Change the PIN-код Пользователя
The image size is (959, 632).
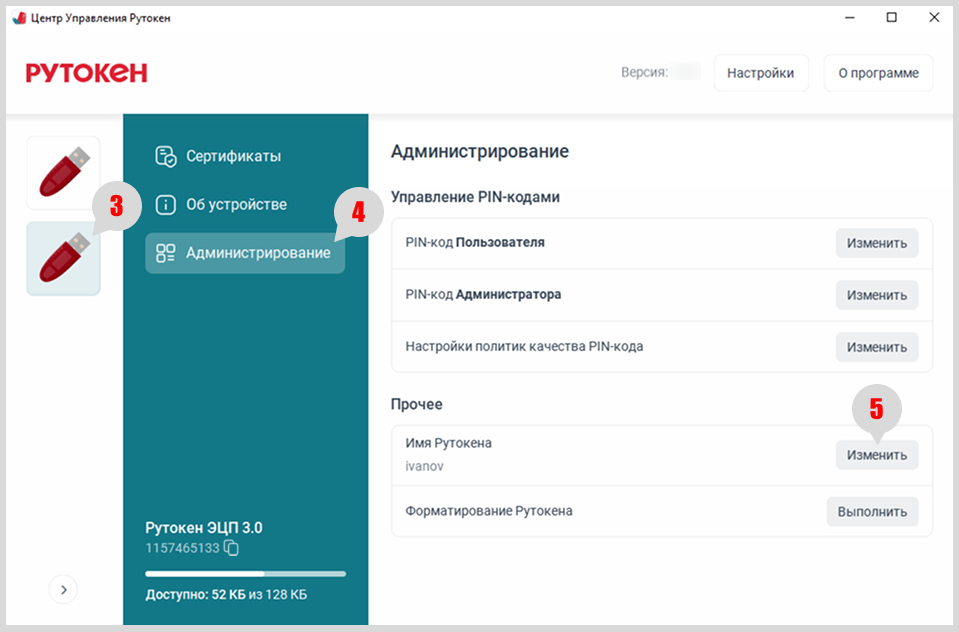click(876, 243)
